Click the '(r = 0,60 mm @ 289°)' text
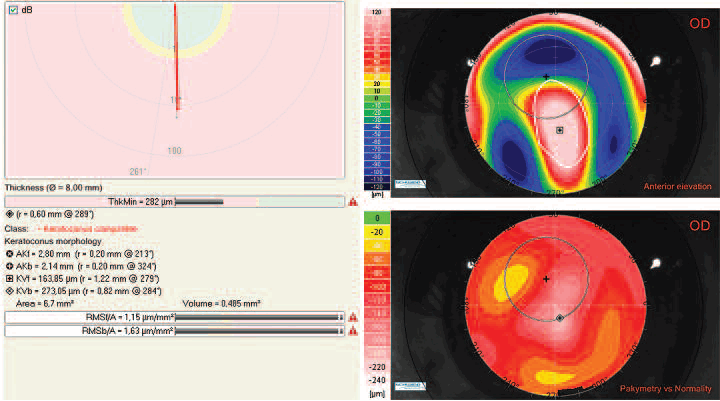This screenshot has height=401, width=720. coord(55,214)
